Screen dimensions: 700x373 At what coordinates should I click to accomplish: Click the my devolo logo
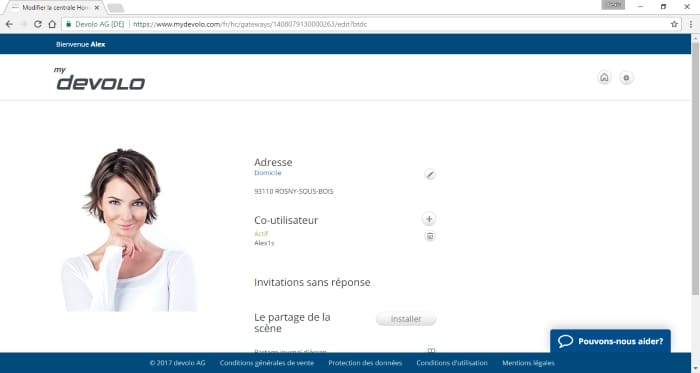pyautogui.click(x=100, y=79)
